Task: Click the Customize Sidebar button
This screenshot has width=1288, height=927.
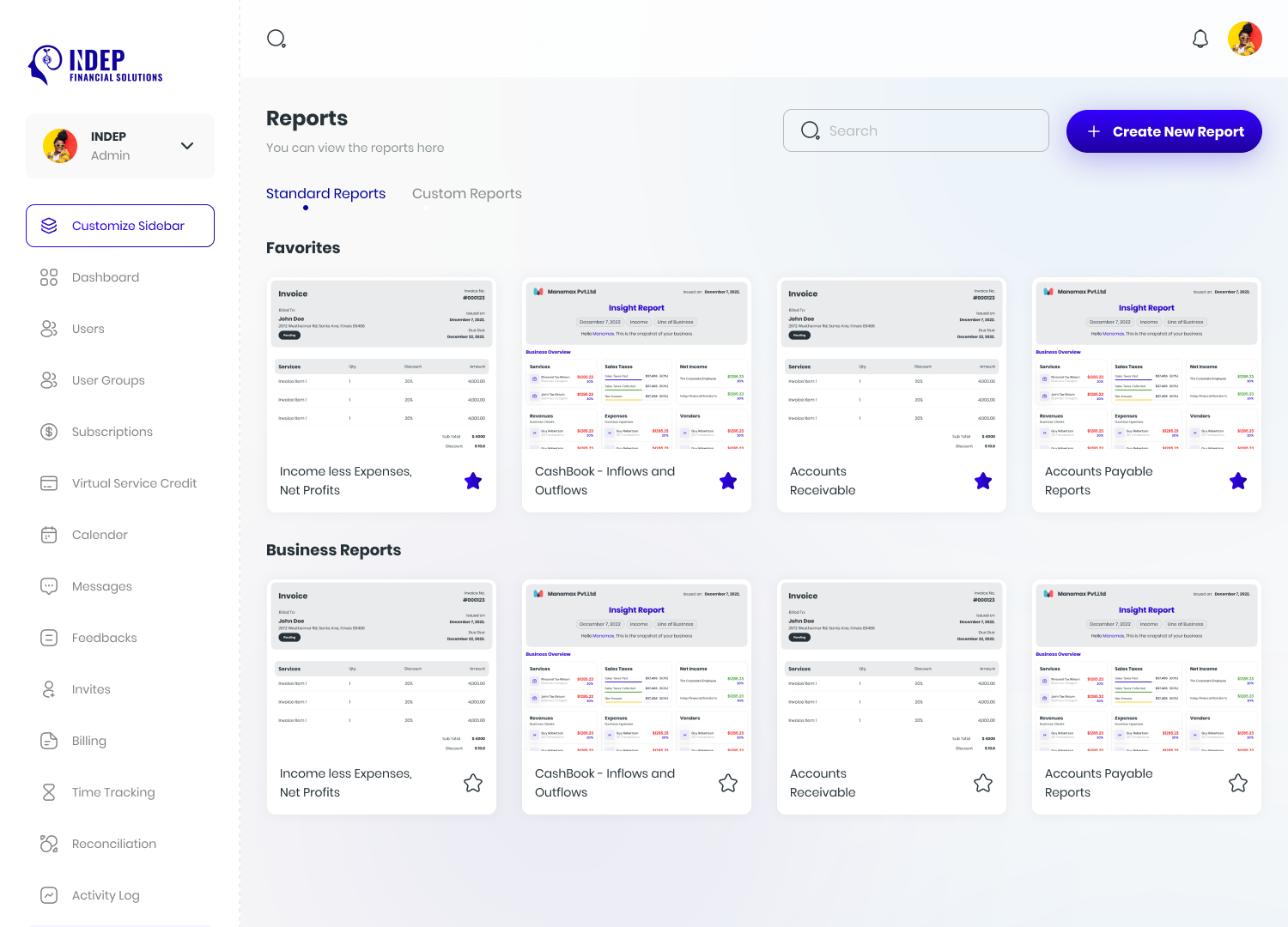Action: [120, 226]
